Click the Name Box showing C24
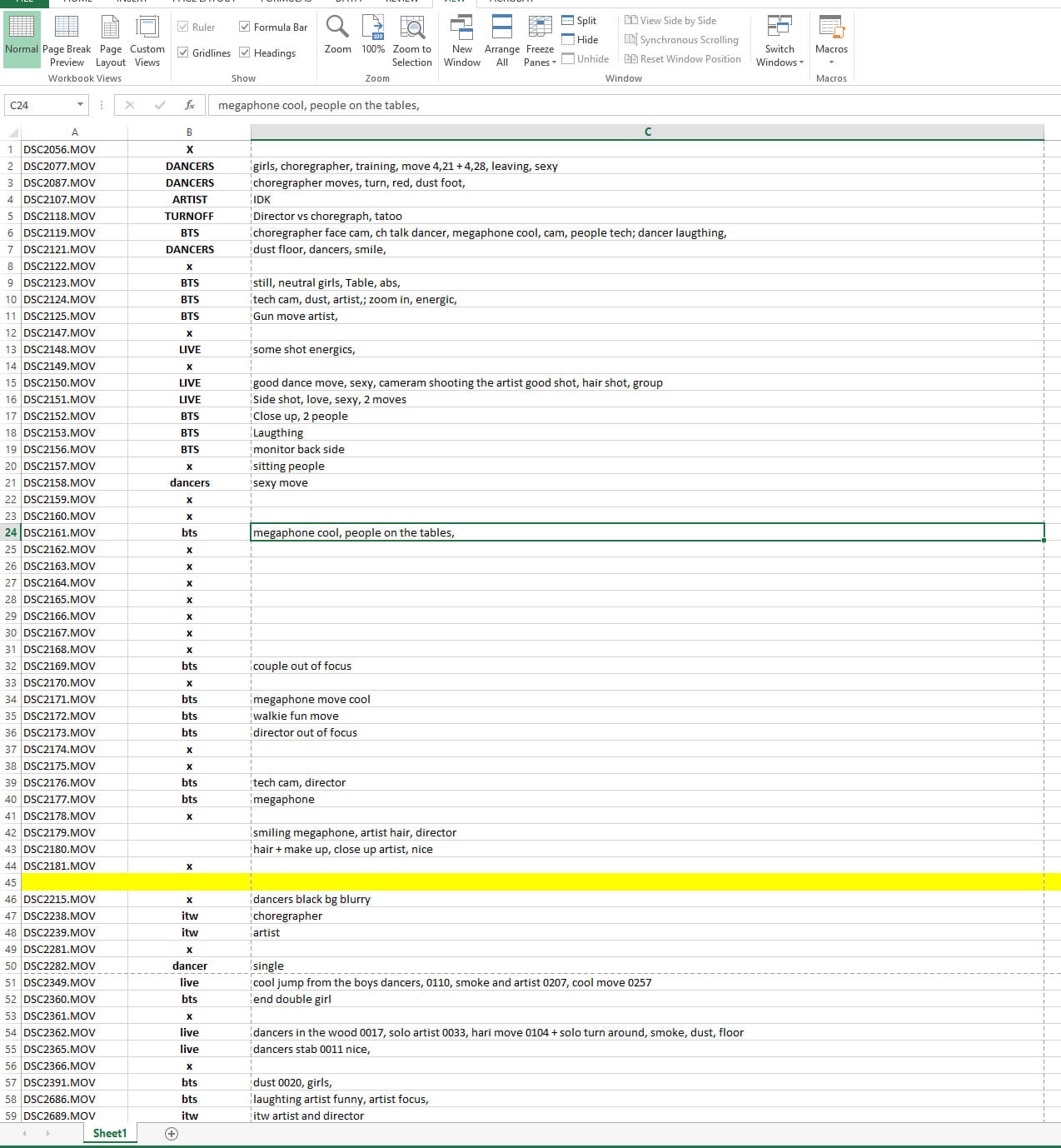The width and height of the screenshot is (1061, 1148). (40, 105)
